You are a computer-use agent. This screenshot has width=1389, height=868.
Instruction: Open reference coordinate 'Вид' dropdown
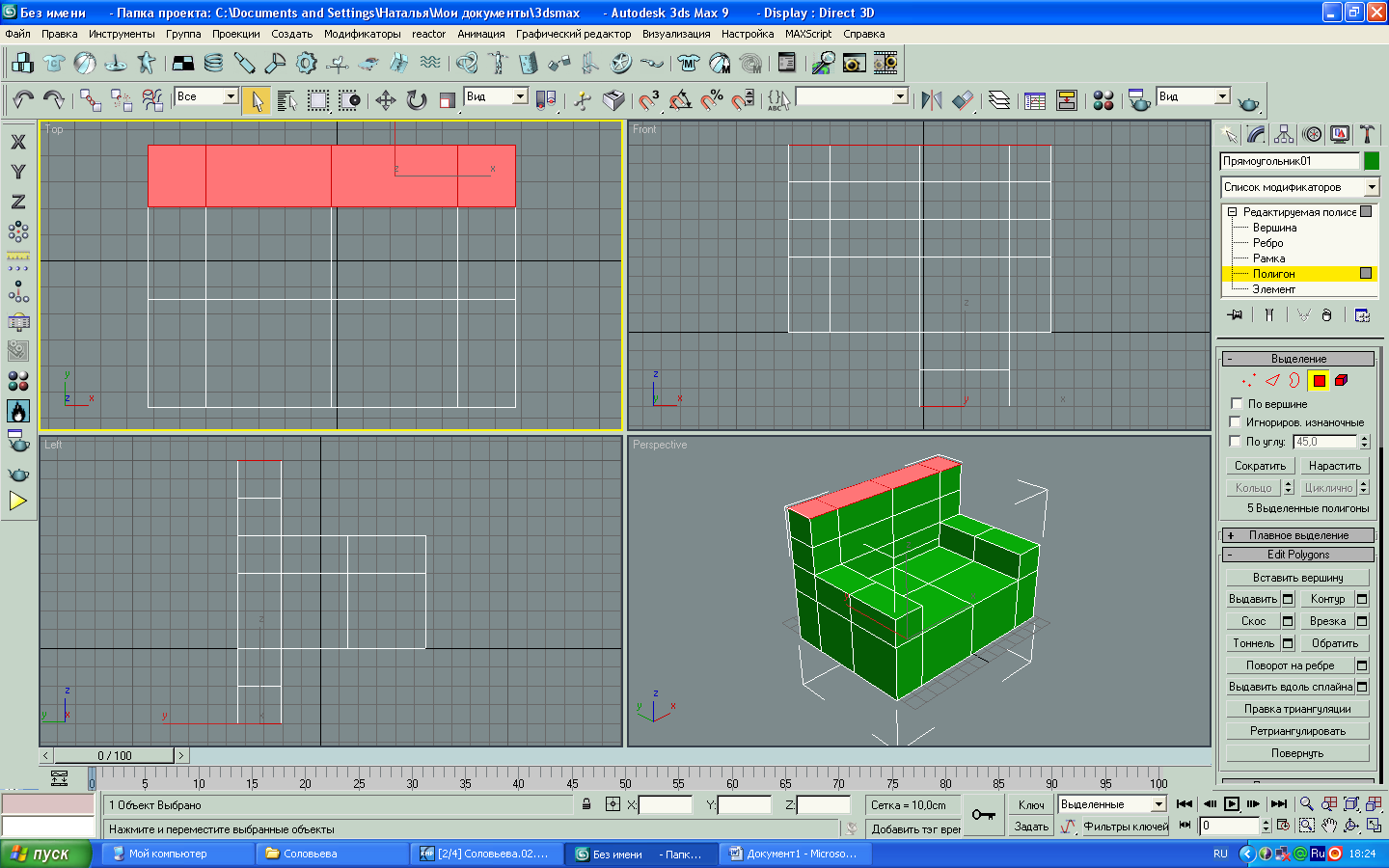coord(520,96)
